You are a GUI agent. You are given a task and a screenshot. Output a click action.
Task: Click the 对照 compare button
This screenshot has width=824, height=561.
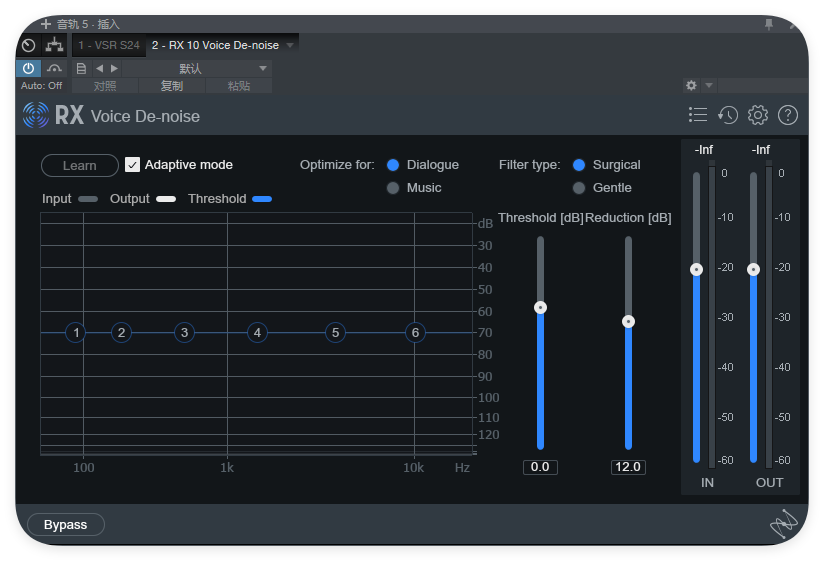(105, 86)
